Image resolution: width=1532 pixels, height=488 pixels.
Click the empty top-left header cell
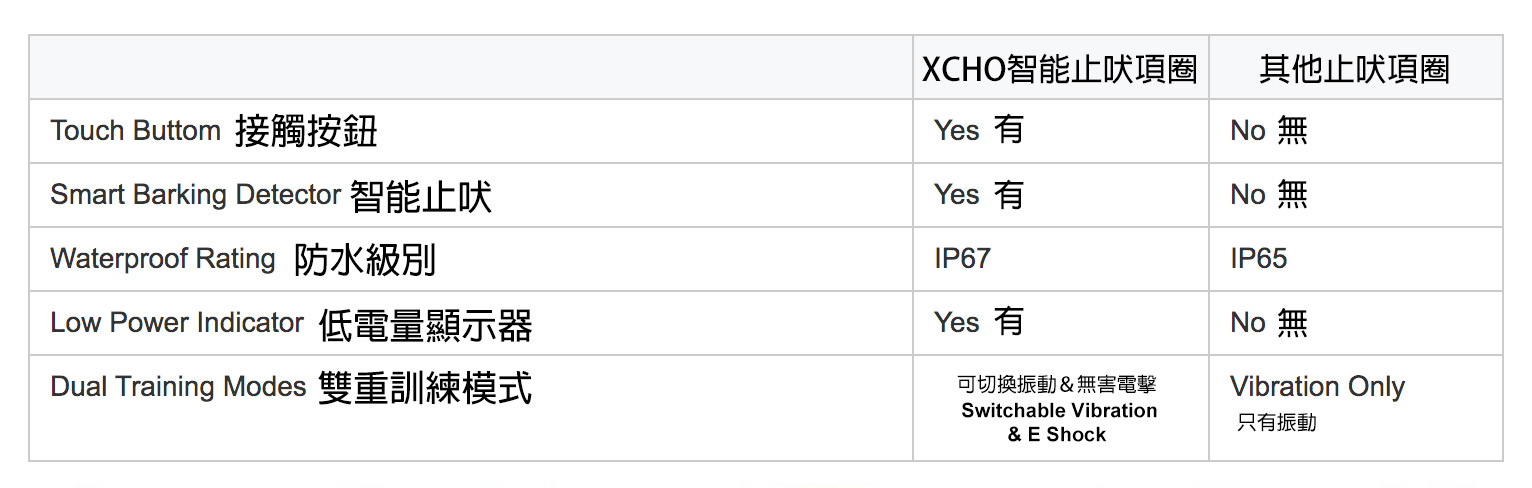(x=470, y=68)
